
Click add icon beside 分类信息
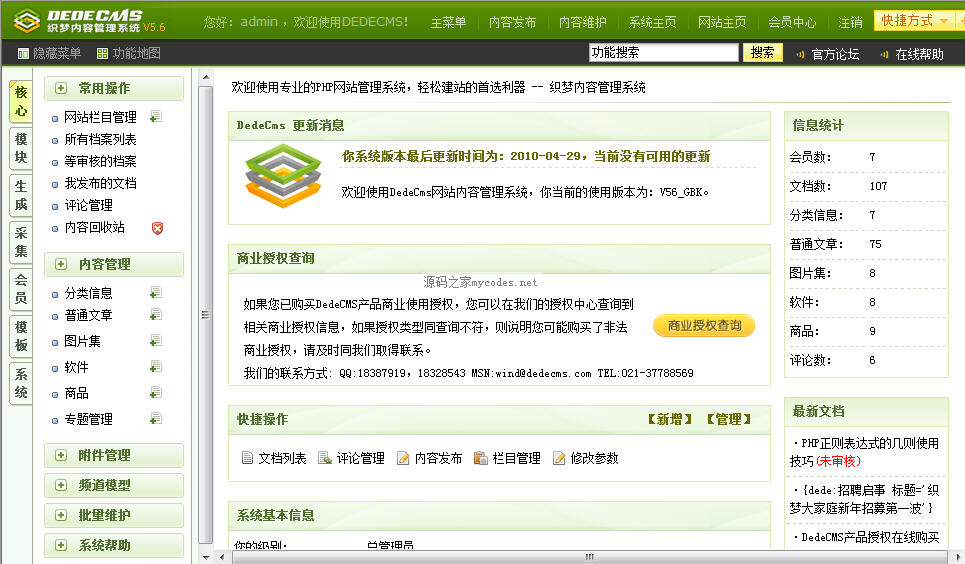pos(156,292)
